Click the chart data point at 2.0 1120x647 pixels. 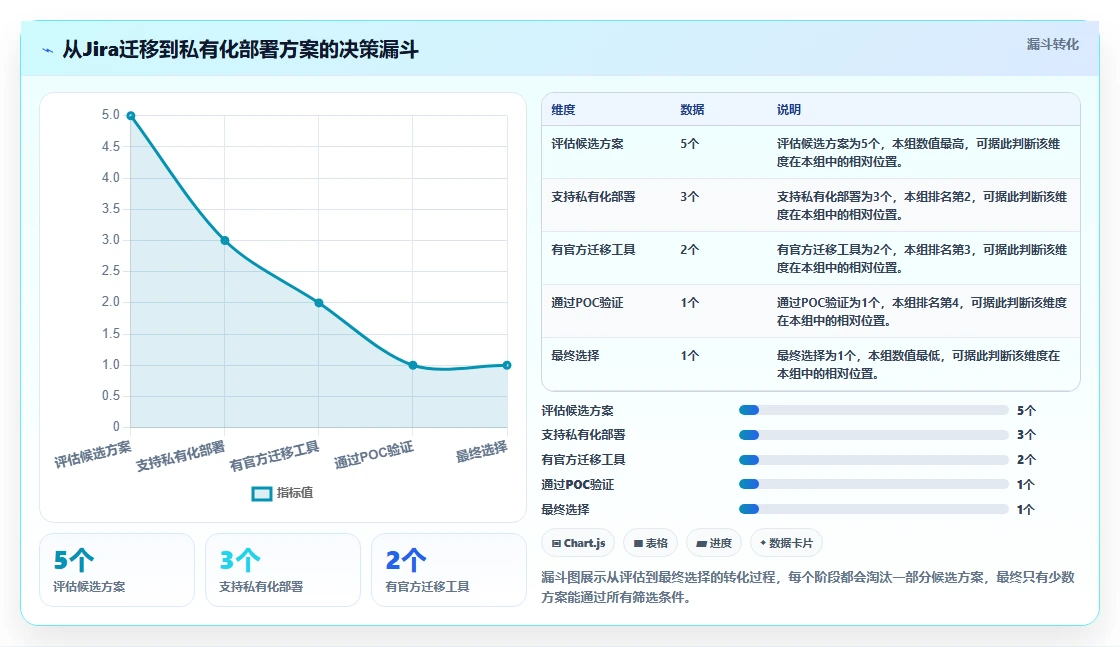[x=319, y=303]
